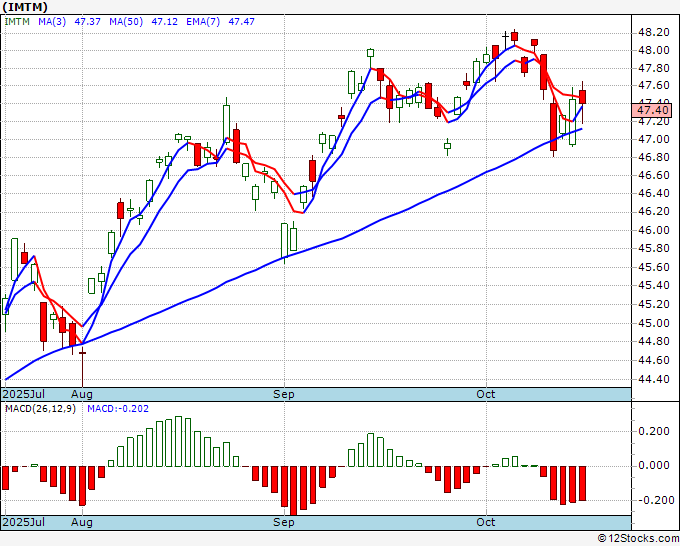Select the 47.80 price axis label
Image resolution: width=680 pixels, height=546 pixels.
point(654,69)
